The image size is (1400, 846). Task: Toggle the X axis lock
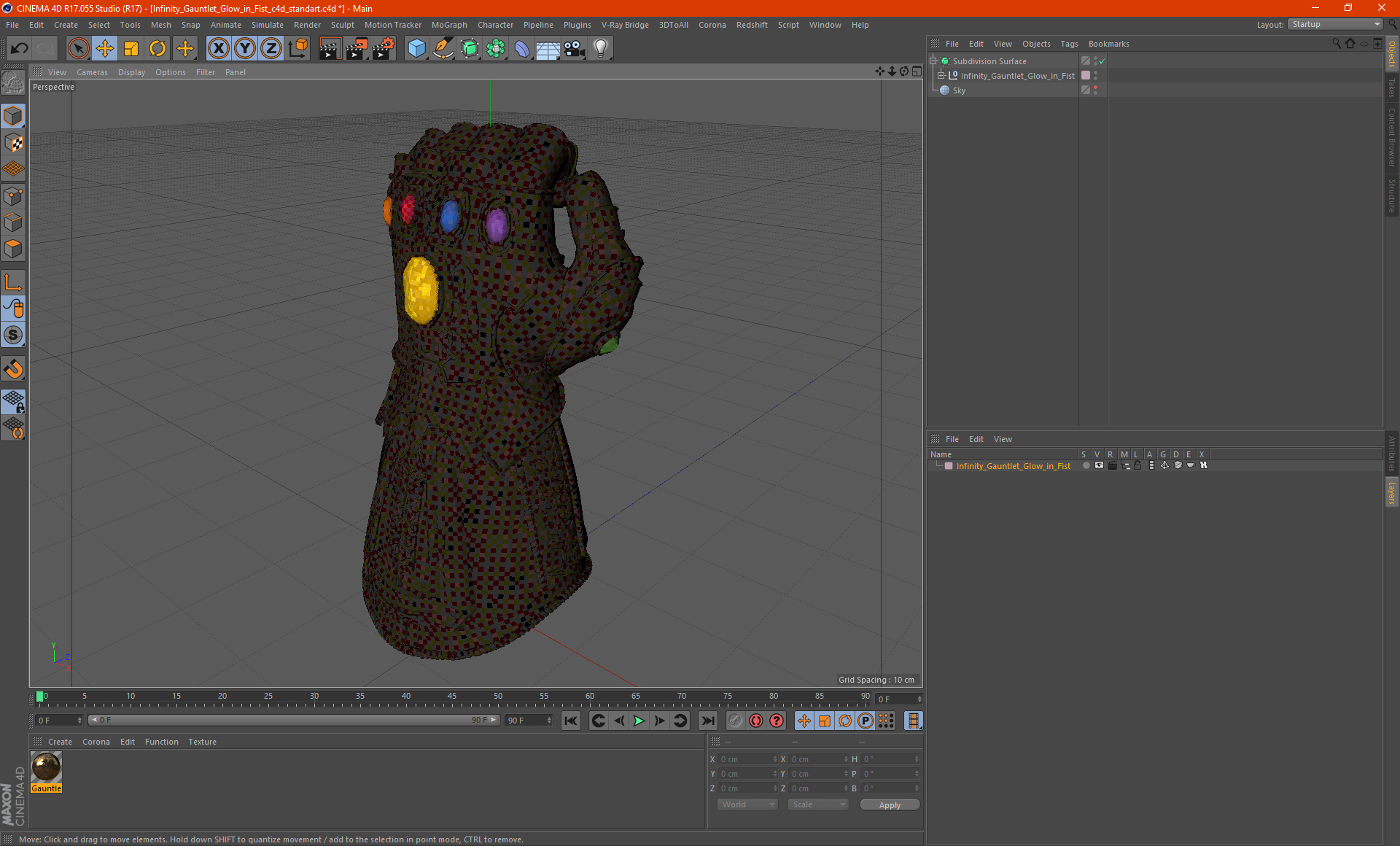click(218, 49)
